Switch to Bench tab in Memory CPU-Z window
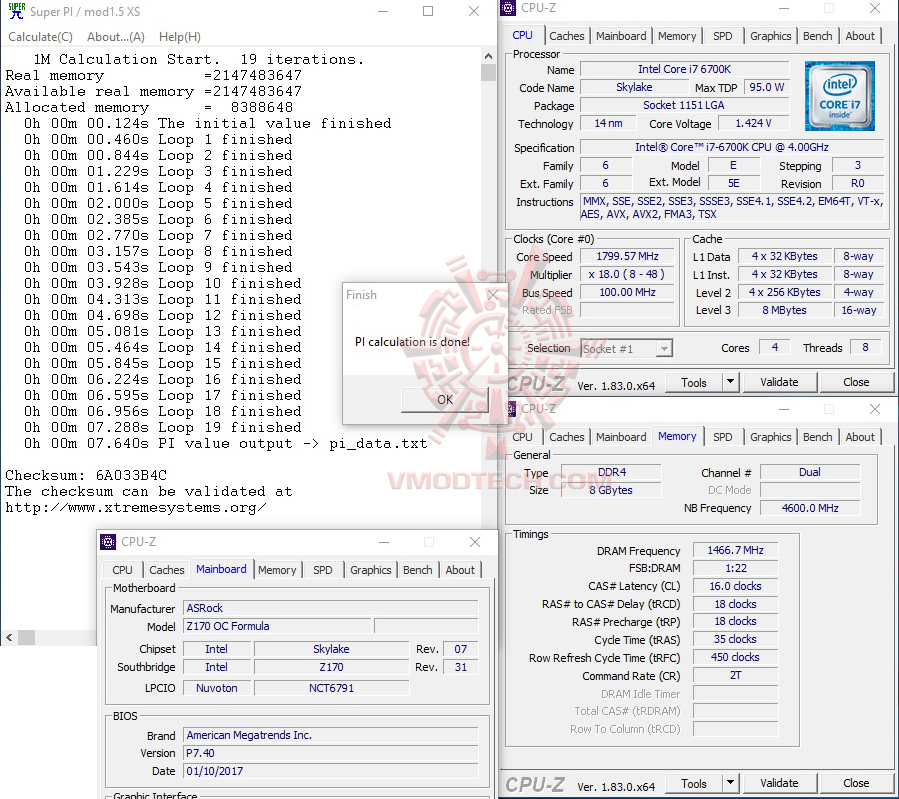The image size is (899, 799). 817,437
